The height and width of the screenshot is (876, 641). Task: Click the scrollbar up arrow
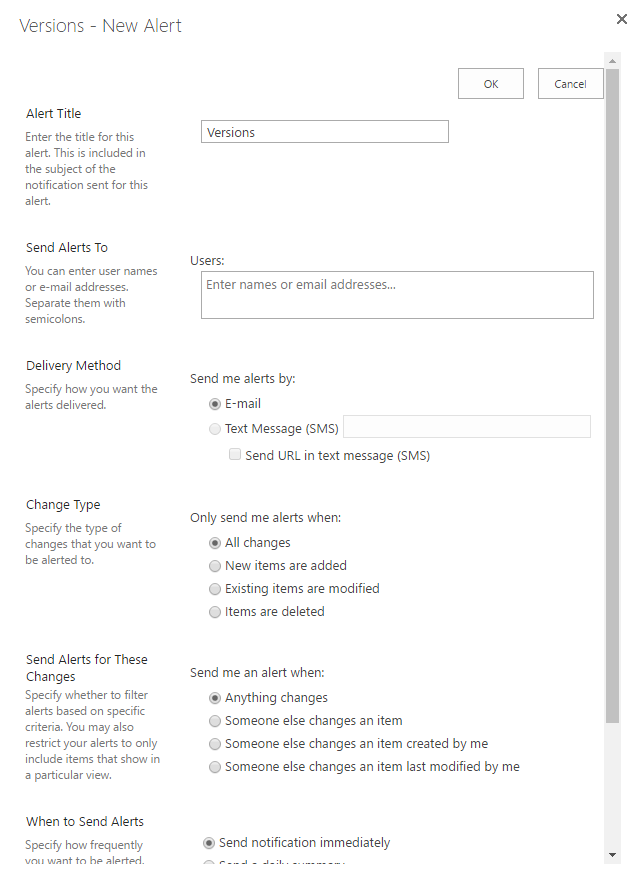tap(612, 61)
